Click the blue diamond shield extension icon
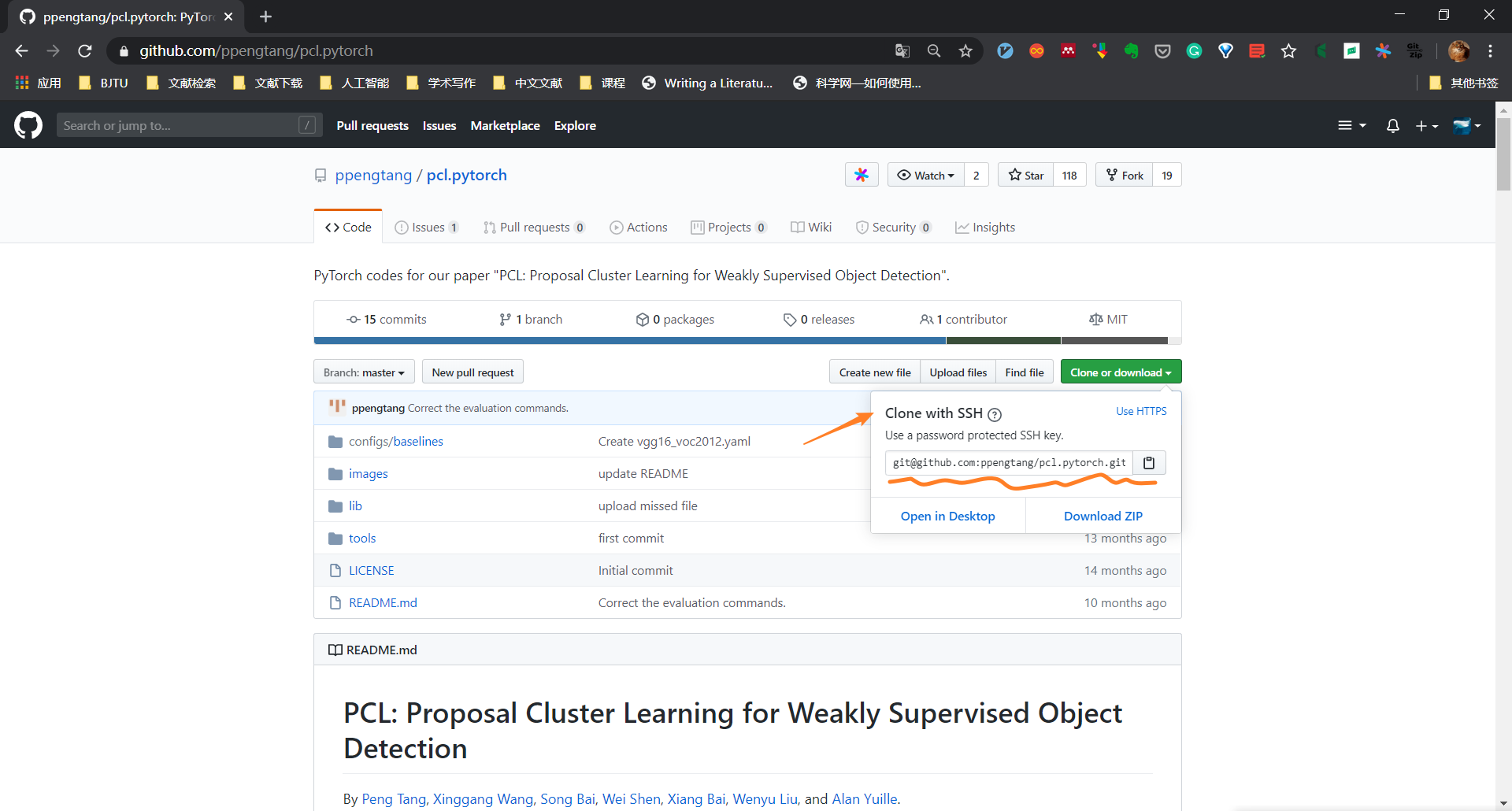This screenshot has width=1512, height=811. point(1225,51)
